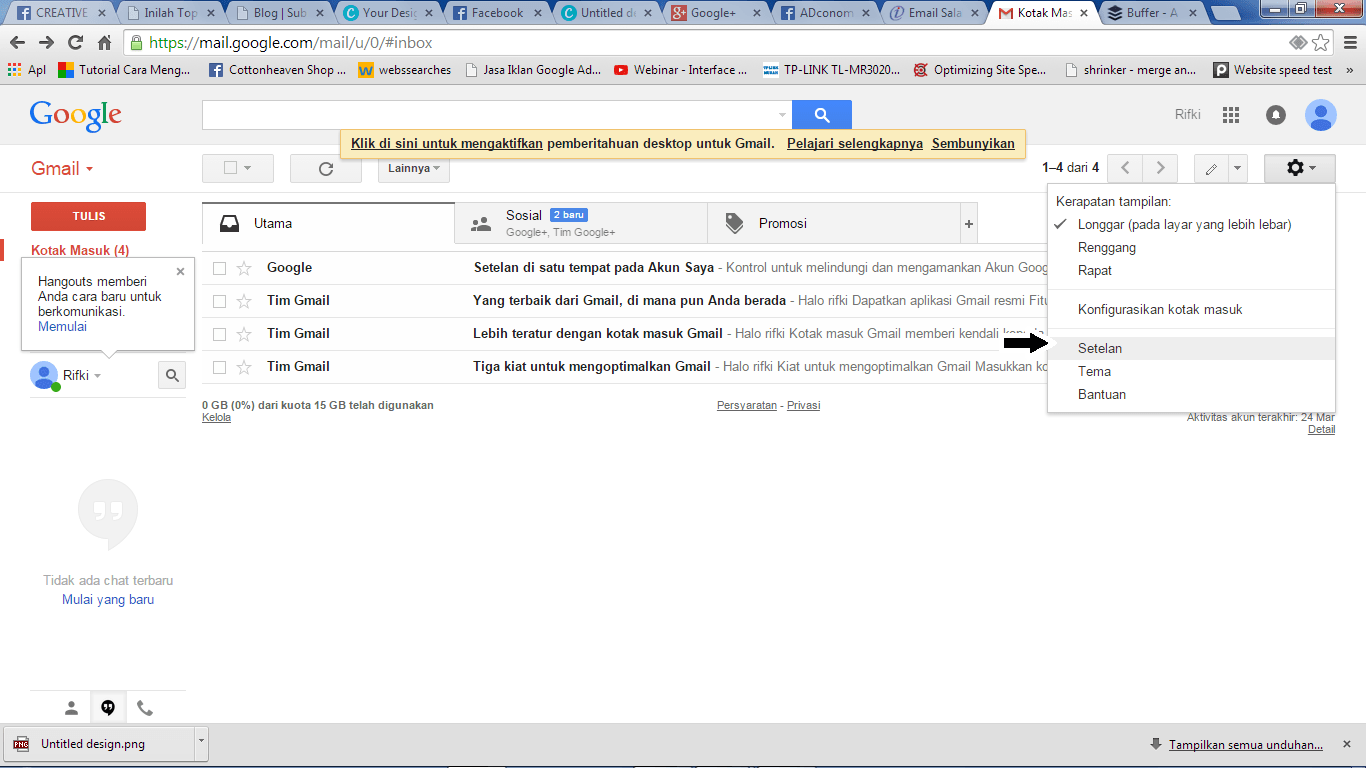Choose the Renggang display density

click(x=1191, y=248)
